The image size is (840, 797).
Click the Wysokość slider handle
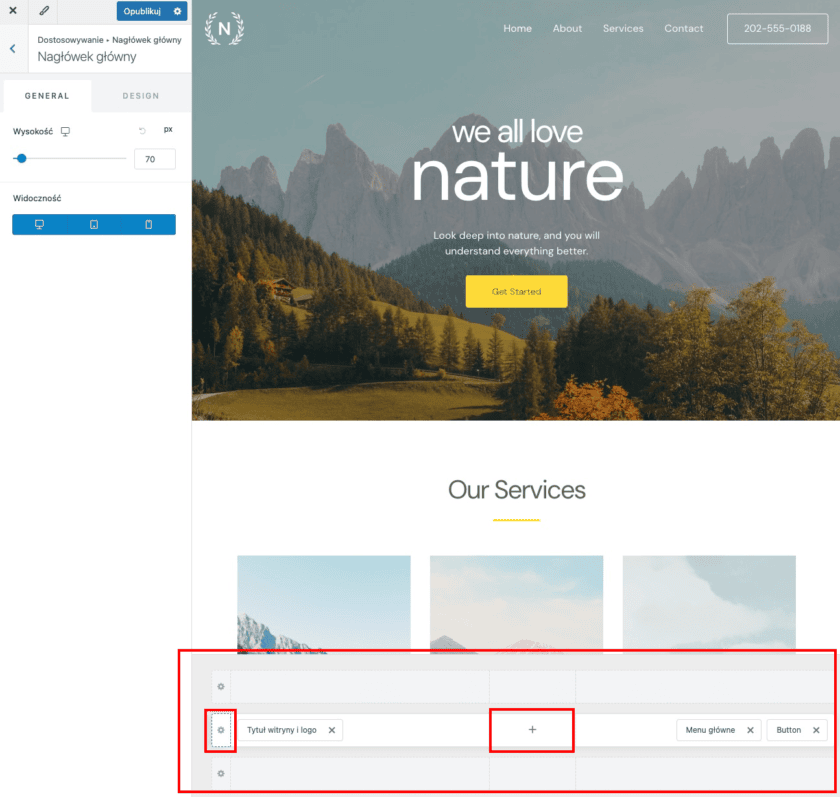[x=21, y=158]
